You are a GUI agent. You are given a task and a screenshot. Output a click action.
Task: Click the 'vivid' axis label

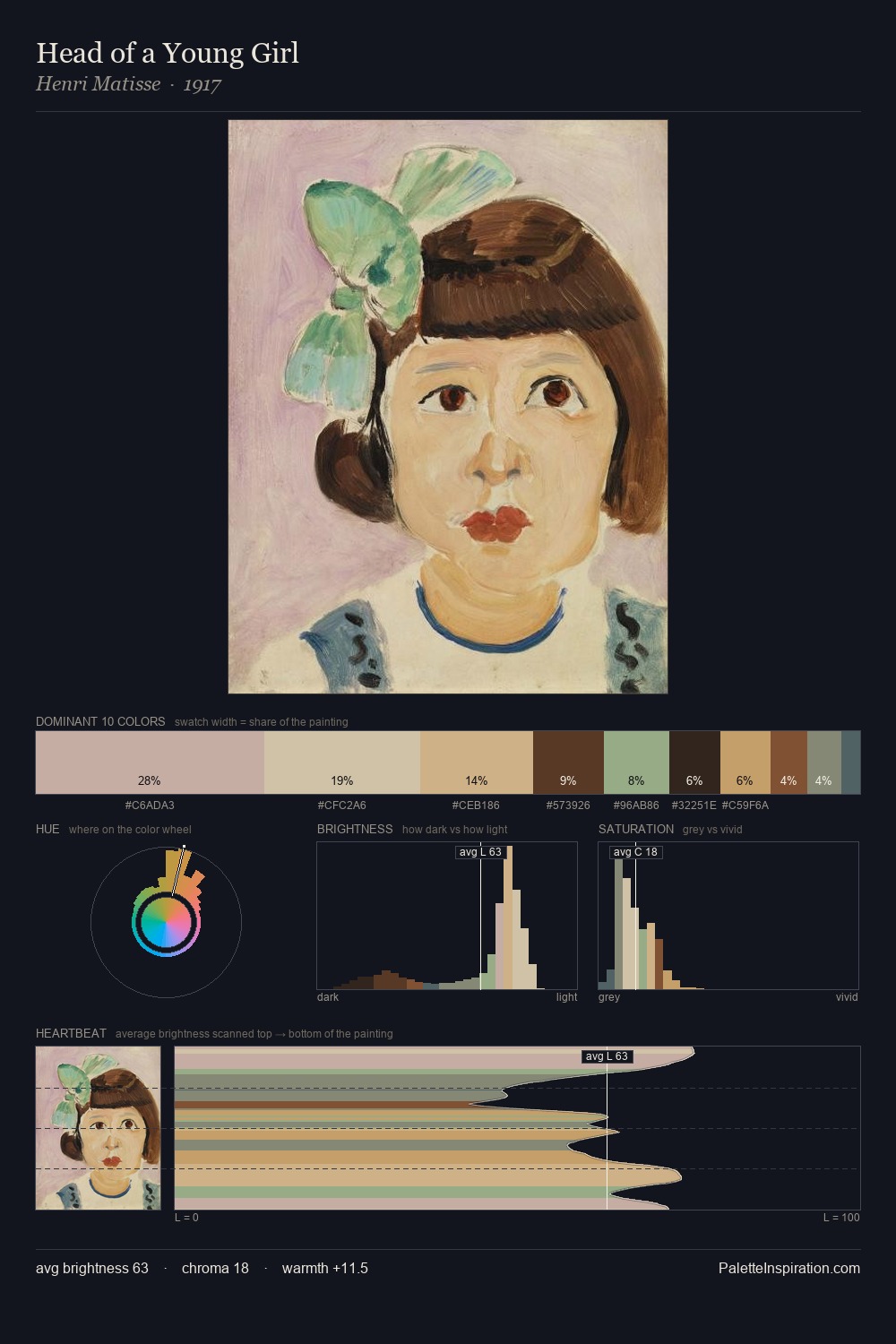click(847, 997)
